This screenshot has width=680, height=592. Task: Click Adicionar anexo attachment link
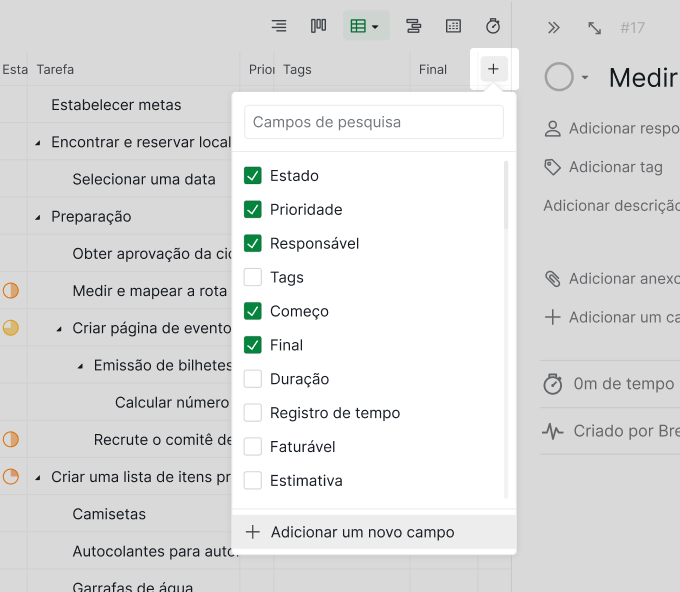click(624, 279)
